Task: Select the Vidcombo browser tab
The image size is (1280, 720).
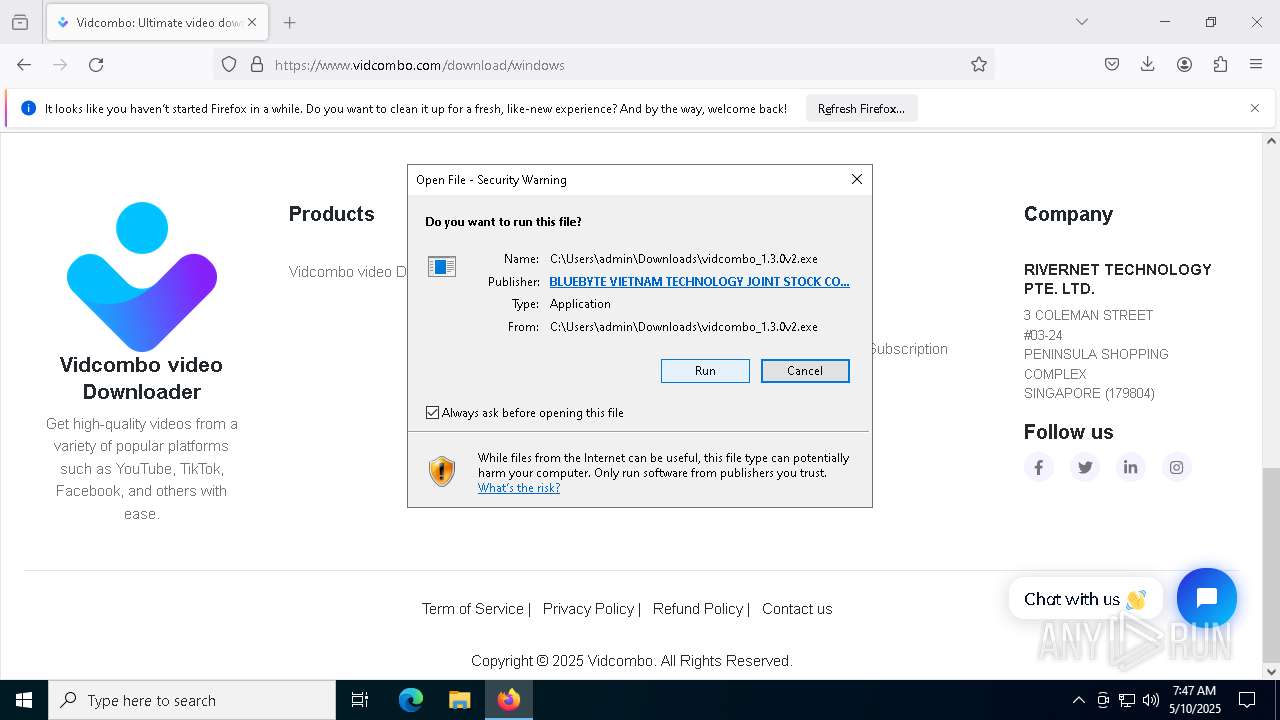Action: (157, 22)
